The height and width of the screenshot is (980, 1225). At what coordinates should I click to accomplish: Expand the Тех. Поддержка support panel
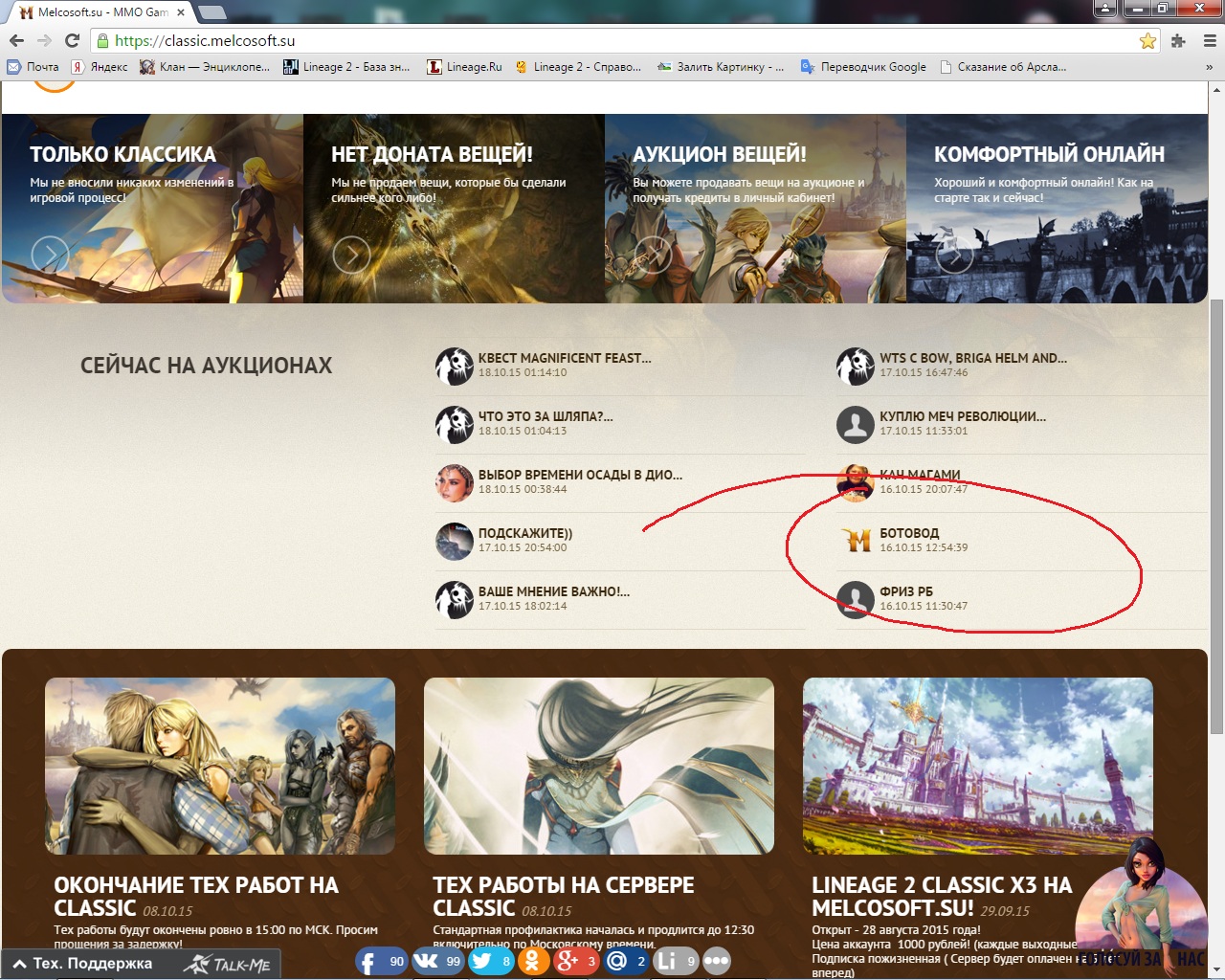83,964
